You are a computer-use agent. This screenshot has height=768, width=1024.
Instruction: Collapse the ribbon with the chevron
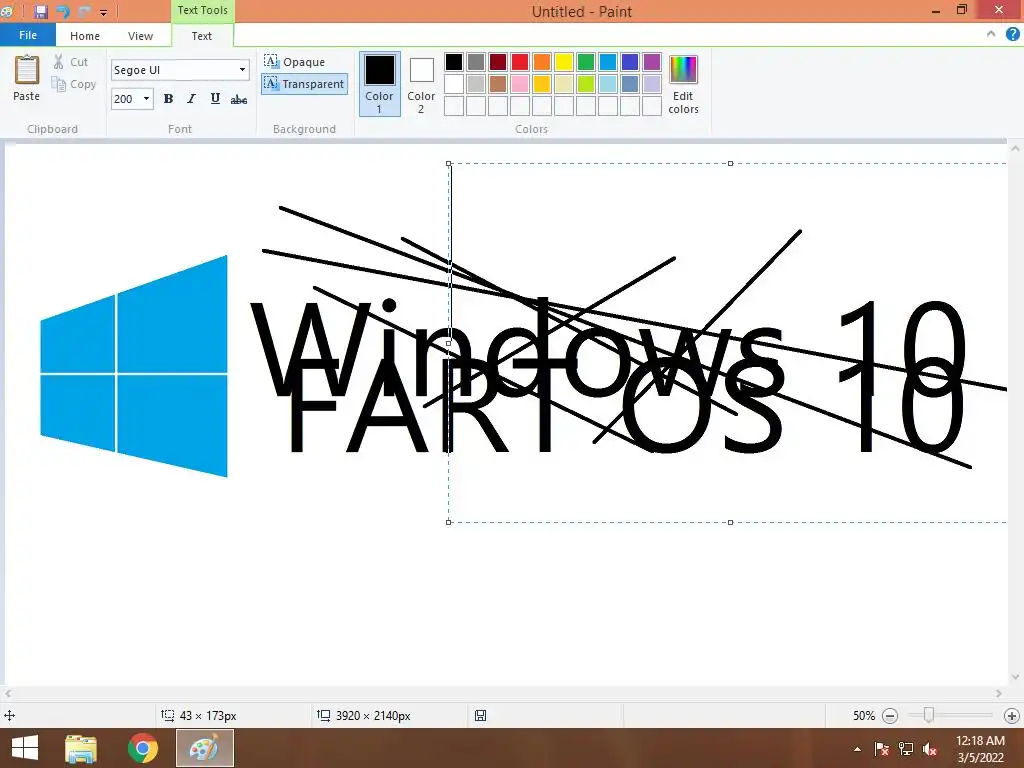click(x=991, y=34)
